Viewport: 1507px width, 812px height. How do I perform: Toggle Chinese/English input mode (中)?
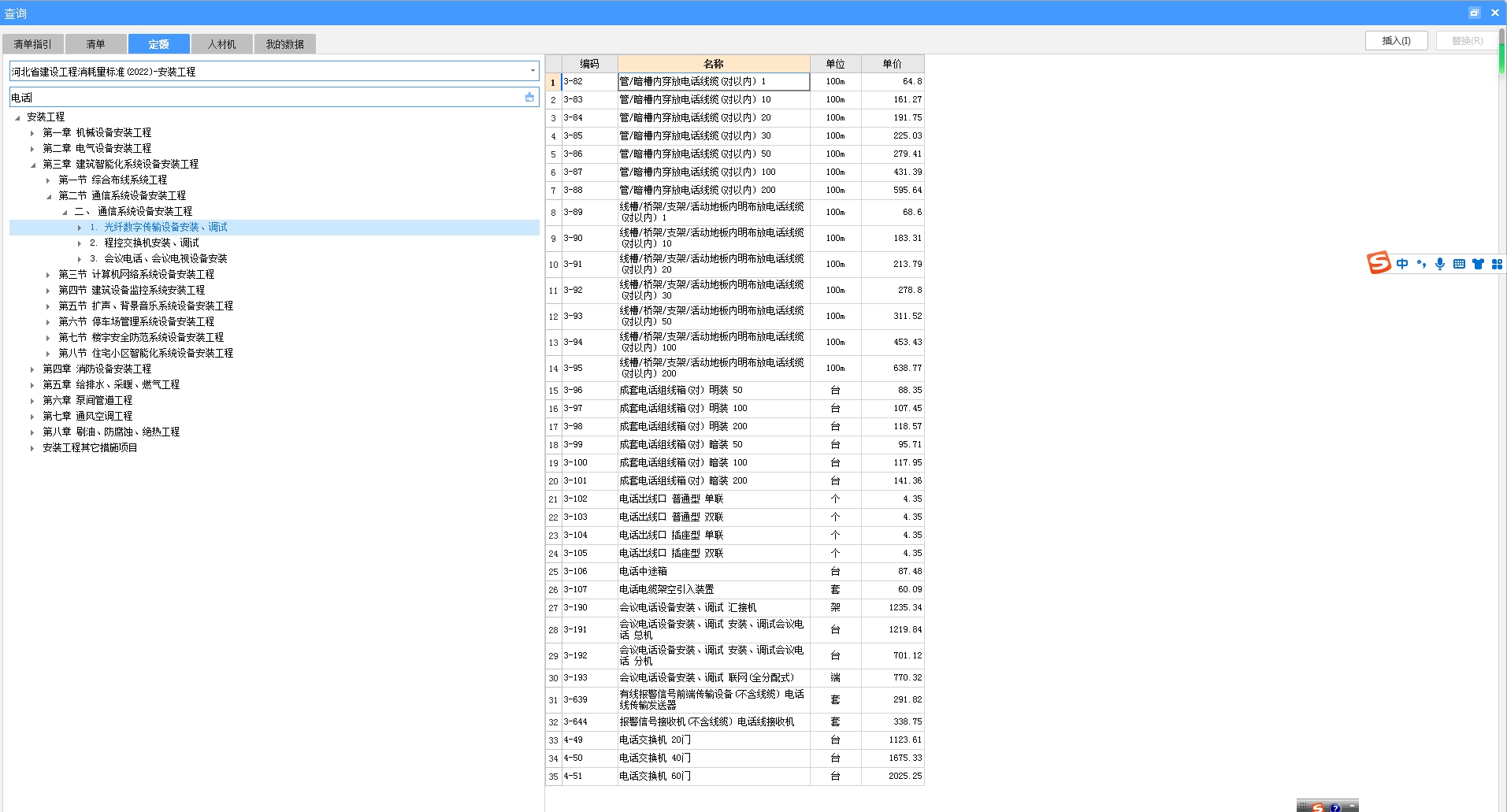pos(1402,265)
